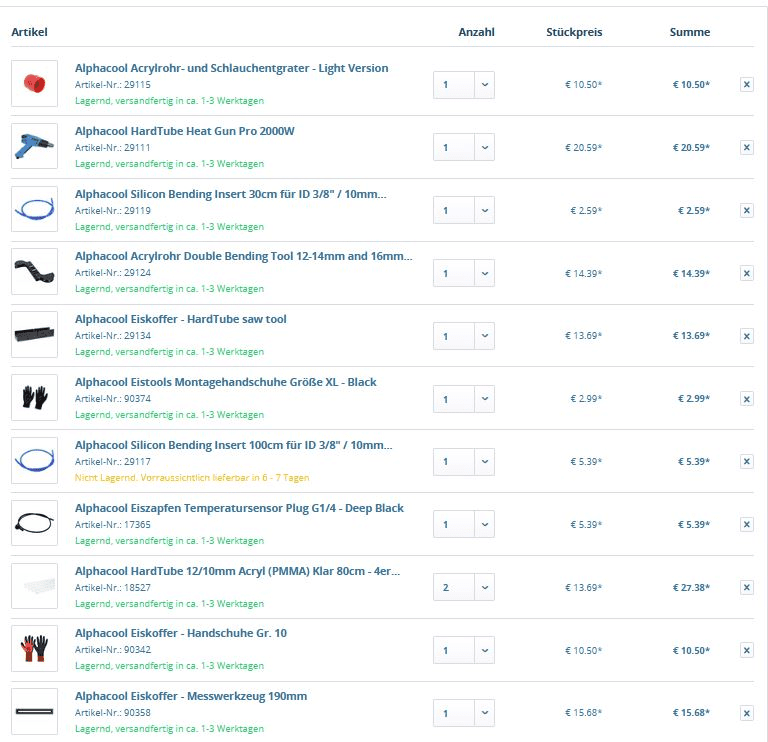Screen dimensions: 768x742
Task: Delete the Messwerkzeug 190mm cart row
Action: [x=746, y=713]
